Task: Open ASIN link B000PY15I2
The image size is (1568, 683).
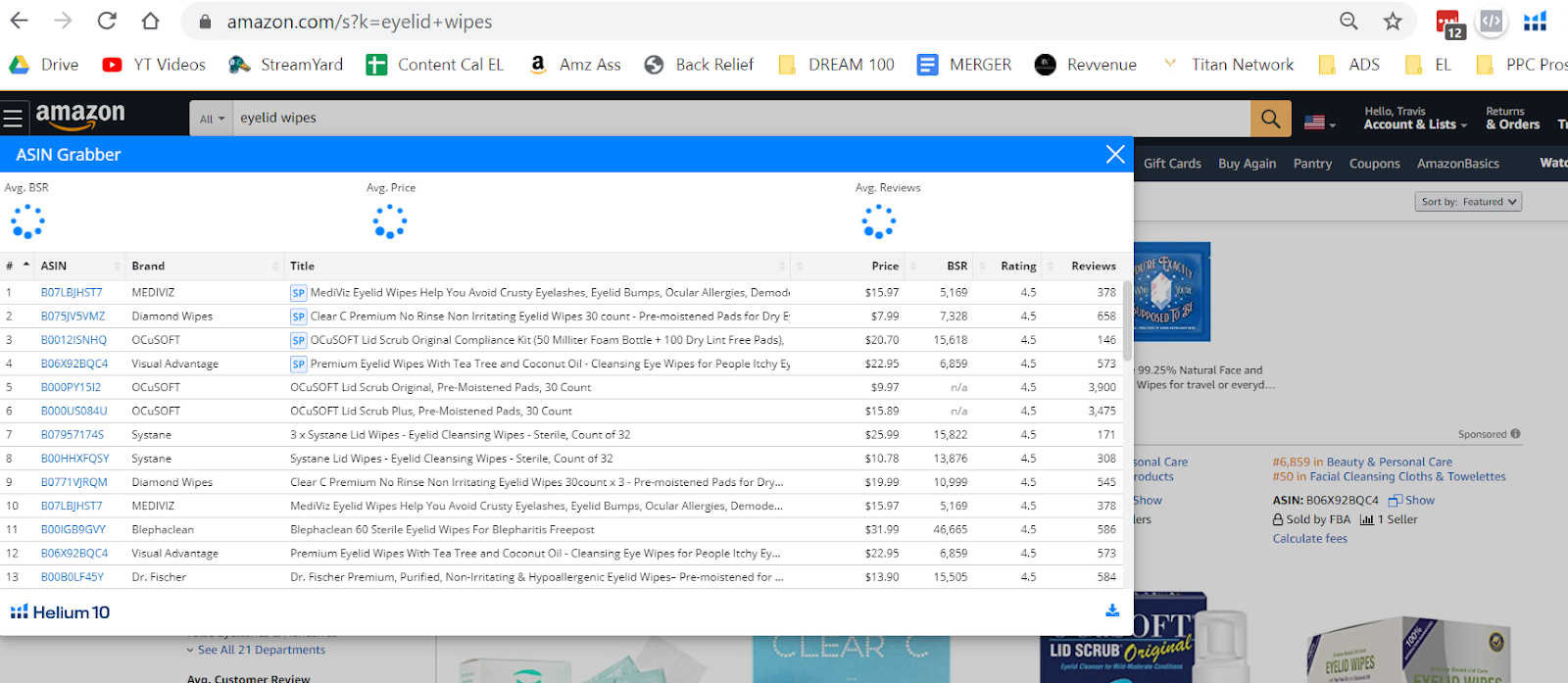Action: point(71,387)
